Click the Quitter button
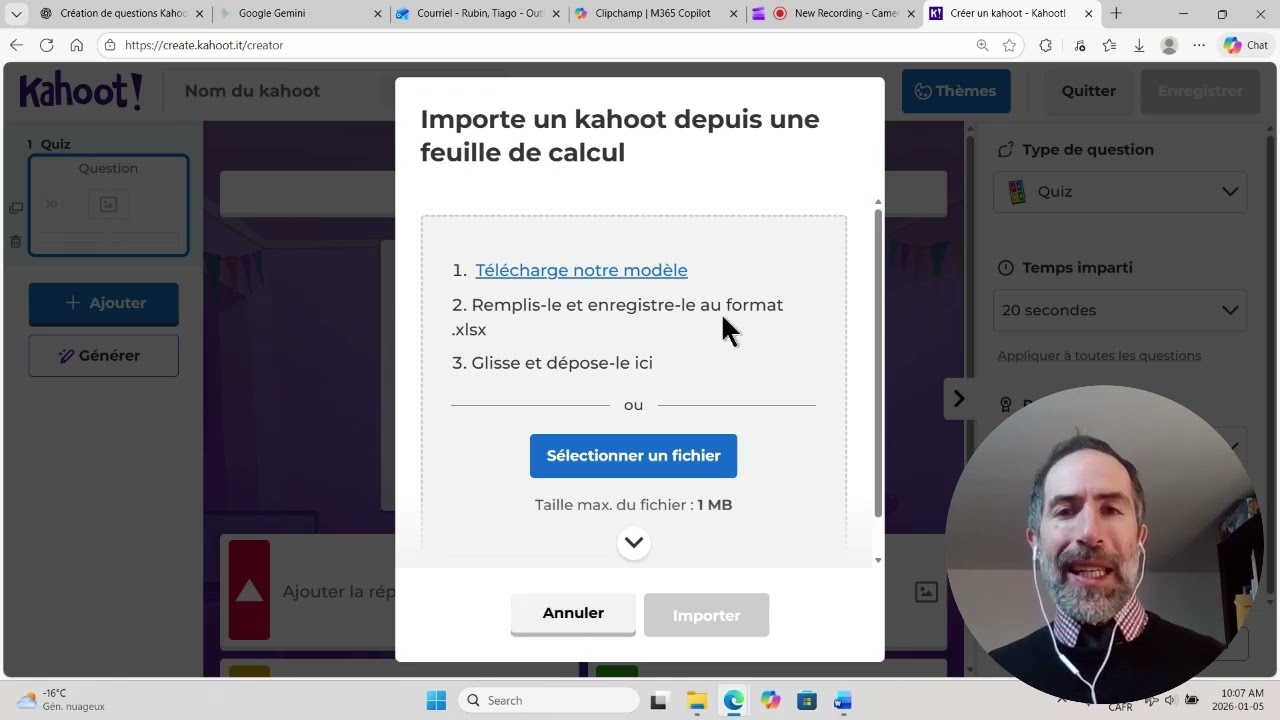 (1088, 91)
